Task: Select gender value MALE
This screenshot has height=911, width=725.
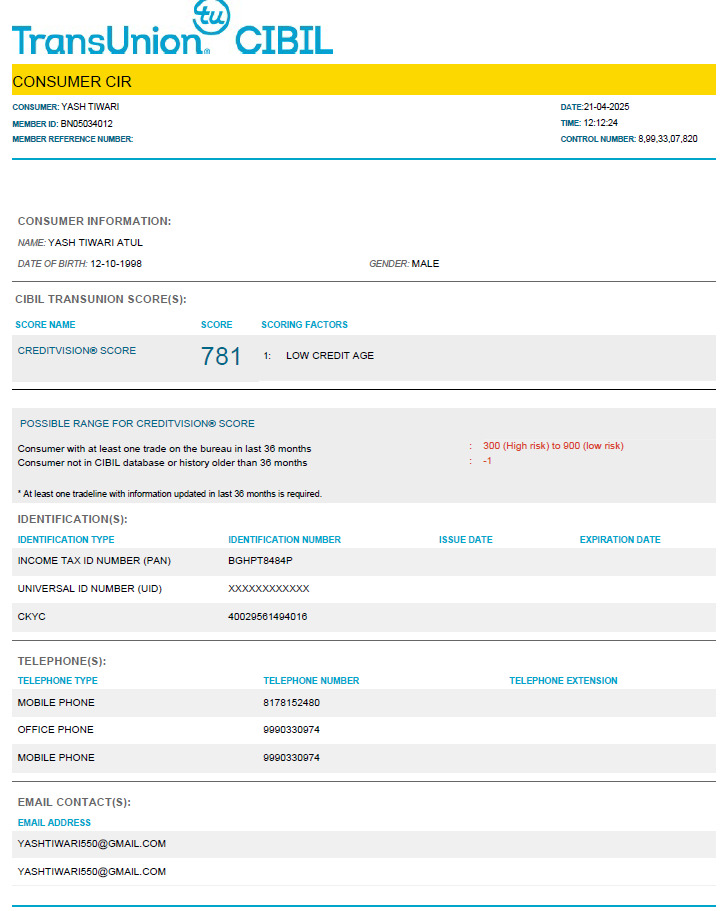Action: 425,264
